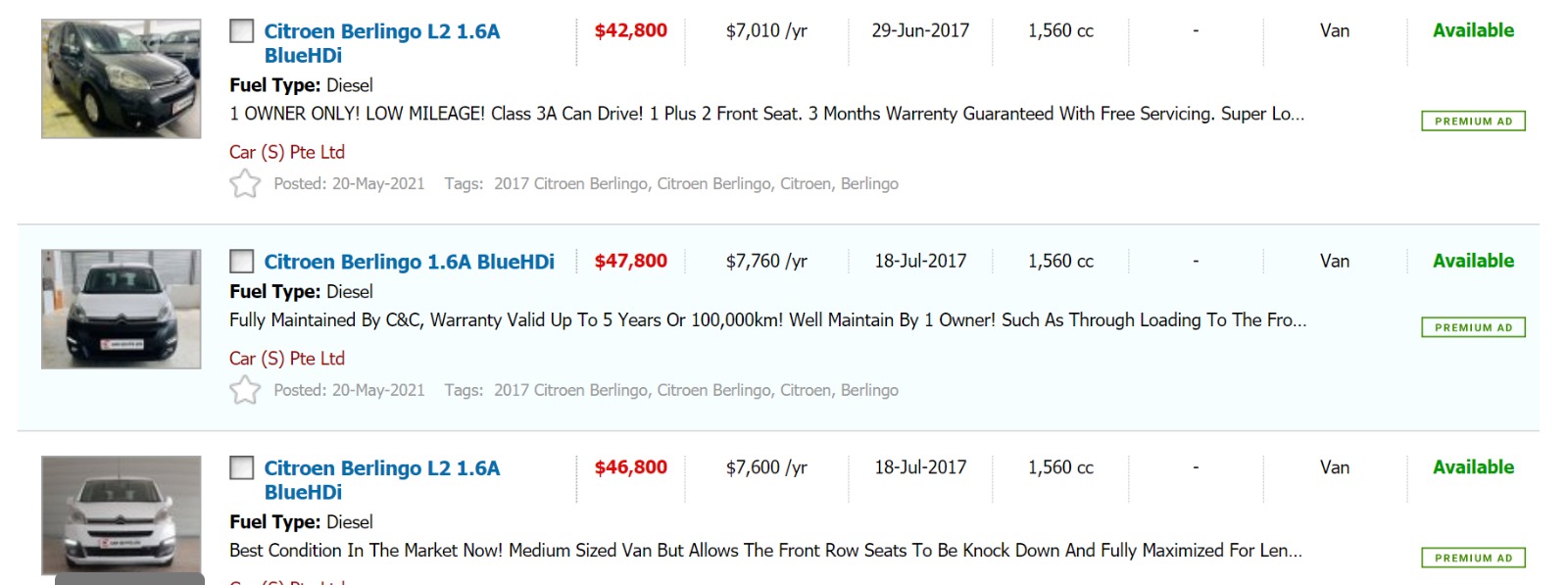Image resolution: width=1568 pixels, height=585 pixels.
Task: Select the '2017 Citroen Berlingo' tag in the $42,800 listing
Action: pyautogui.click(x=570, y=183)
